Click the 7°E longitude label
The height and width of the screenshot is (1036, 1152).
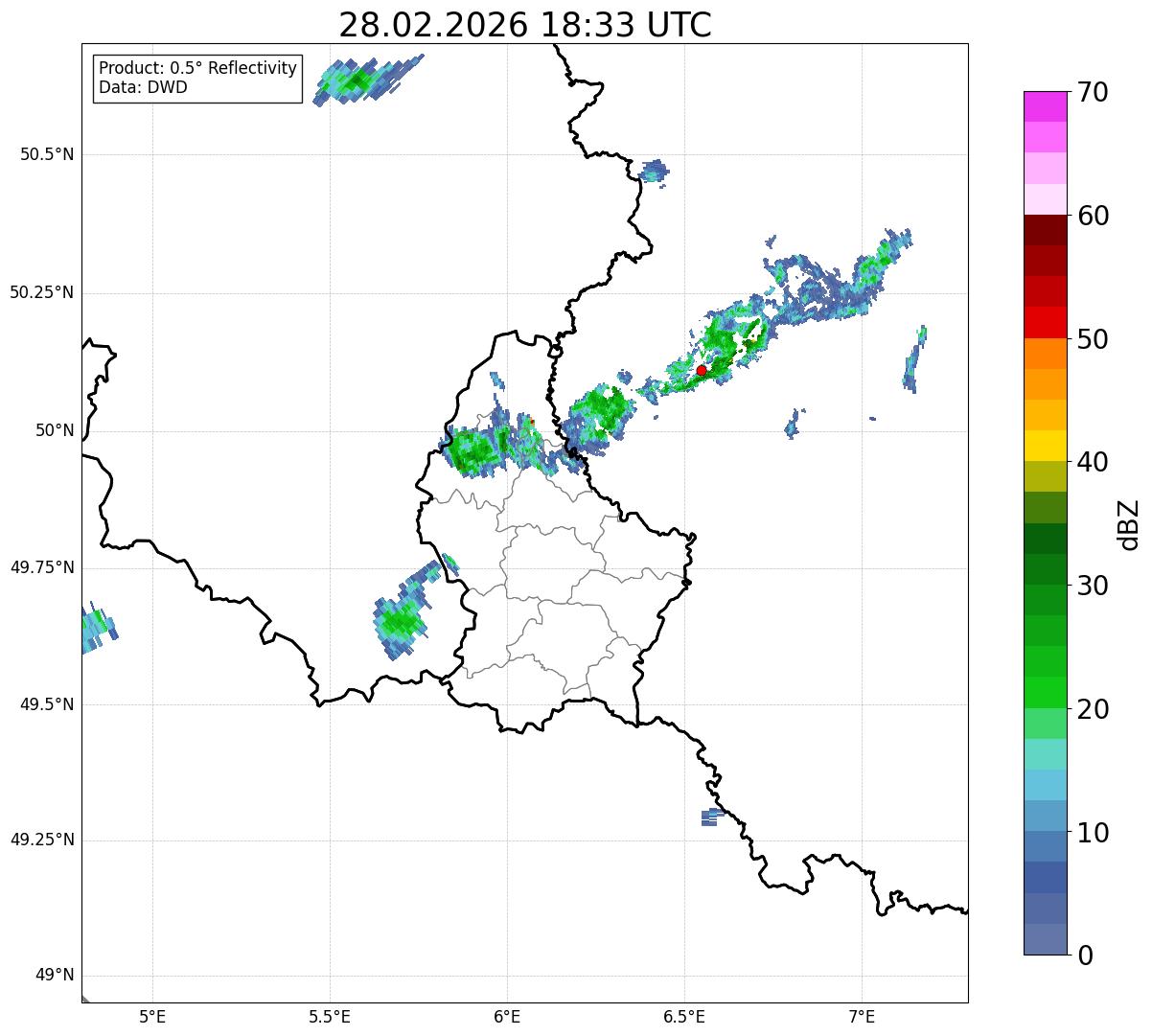tap(862, 1016)
